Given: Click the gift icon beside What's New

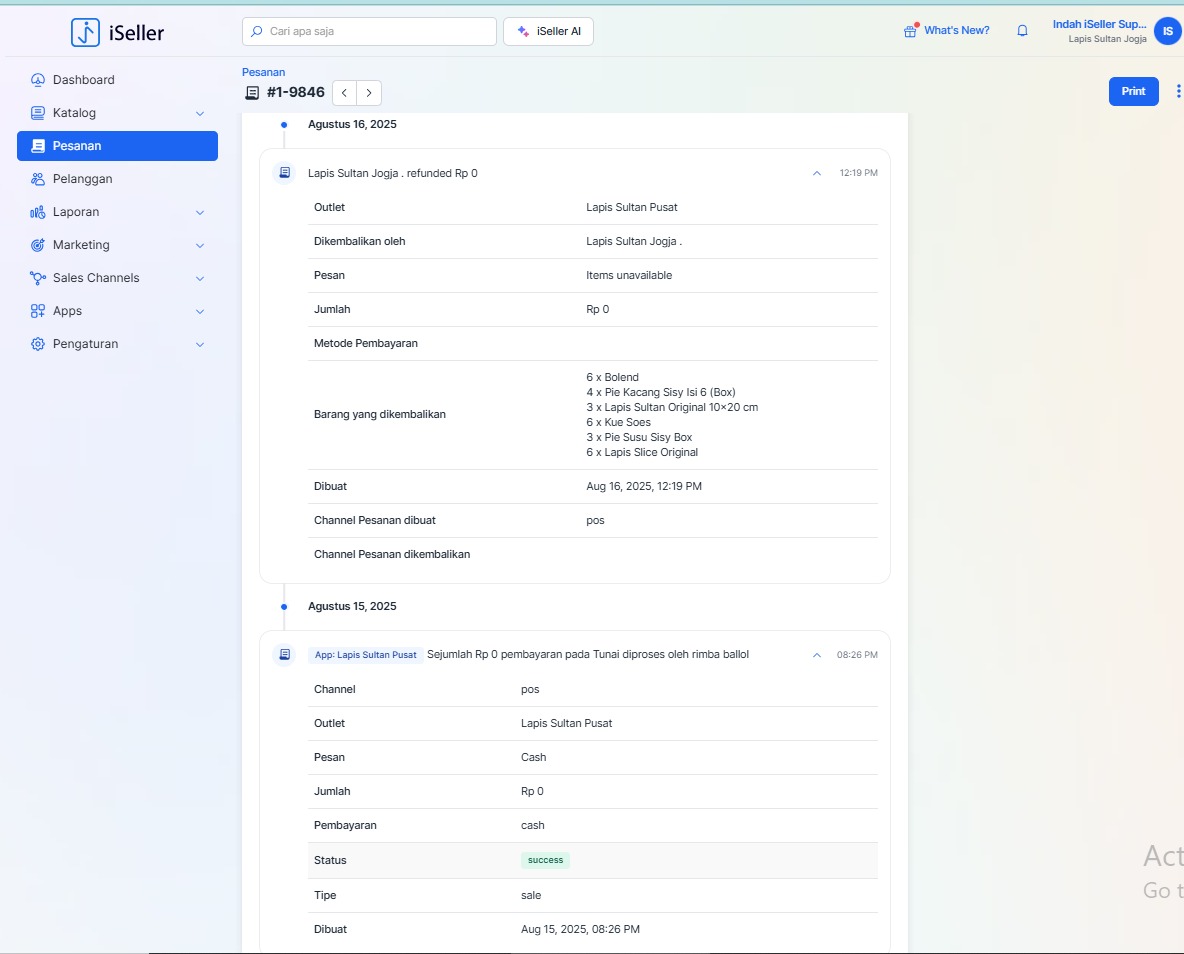Looking at the screenshot, I should [911, 30].
